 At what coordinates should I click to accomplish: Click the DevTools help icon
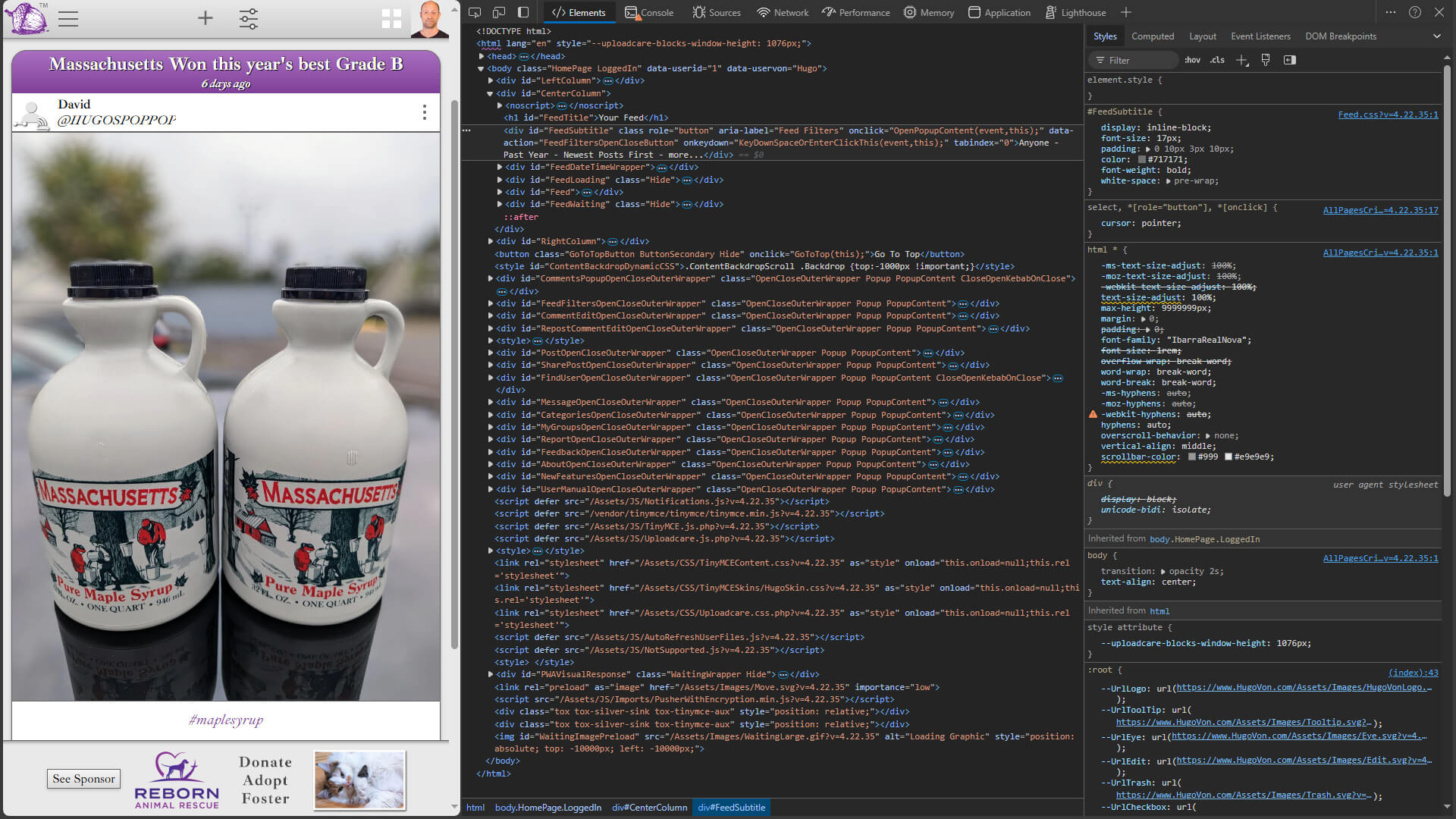[x=1415, y=12]
